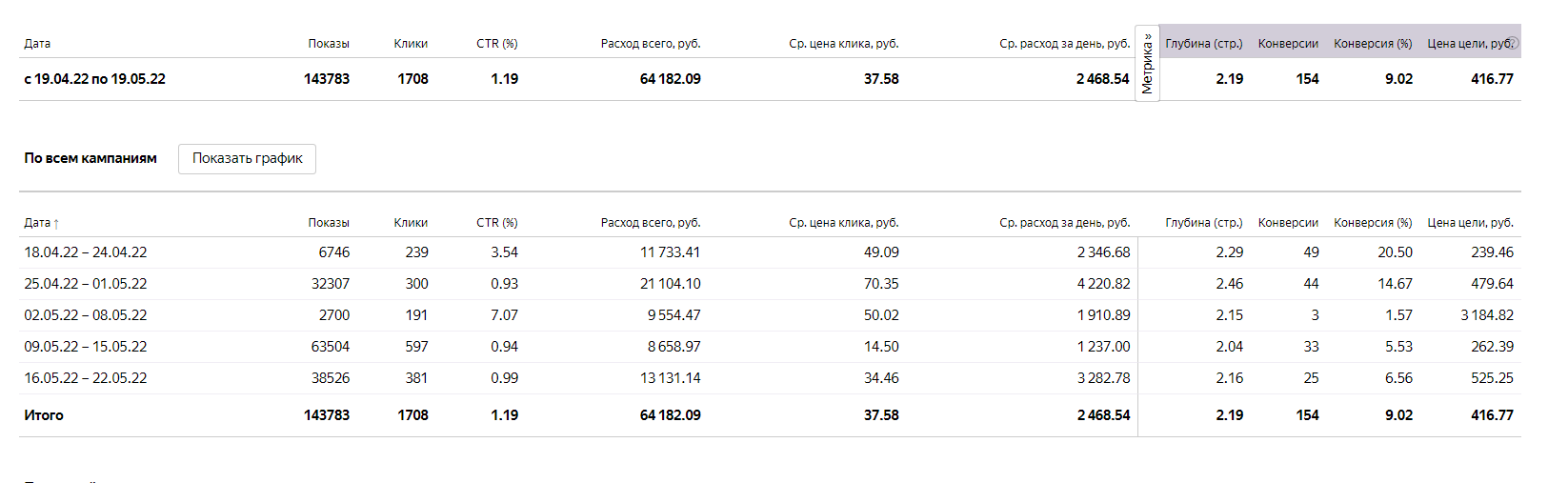1568x483 pixels.
Task: Sort lower table by Ср. расход за день
Action: coord(1064,223)
